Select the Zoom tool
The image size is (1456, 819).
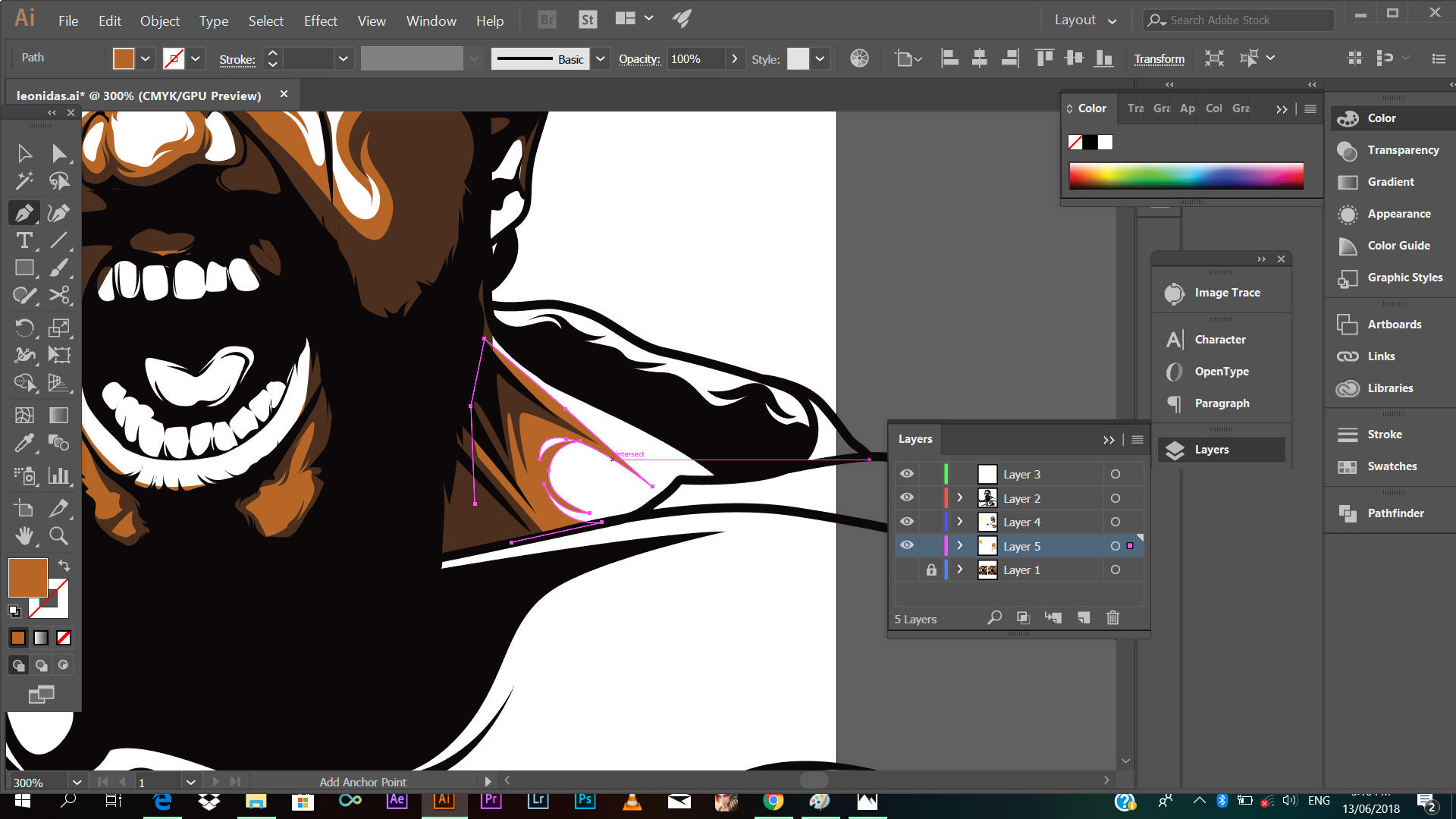point(58,536)
